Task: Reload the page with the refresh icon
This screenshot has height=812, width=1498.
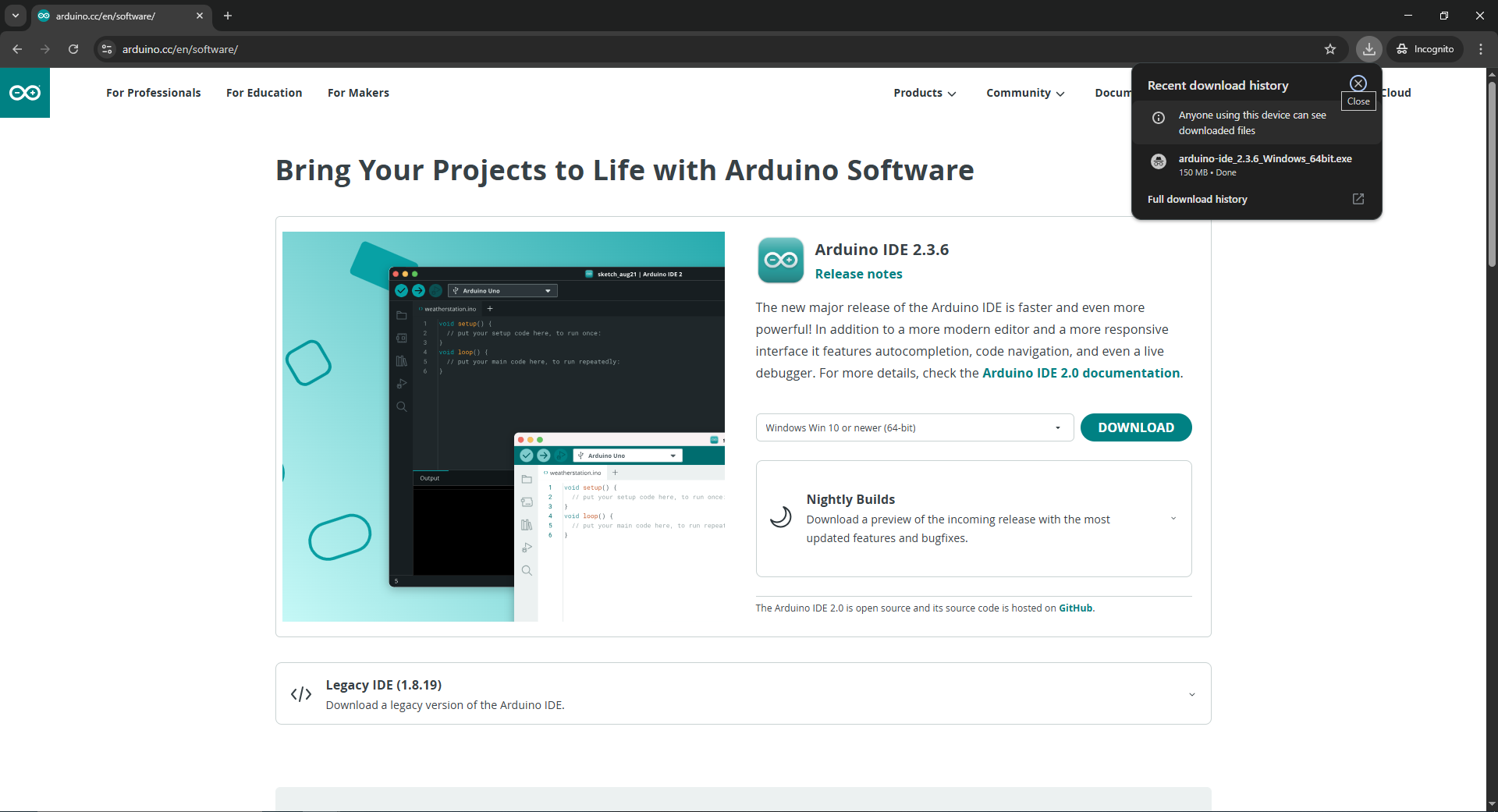Action: click(x=73, y=49)
